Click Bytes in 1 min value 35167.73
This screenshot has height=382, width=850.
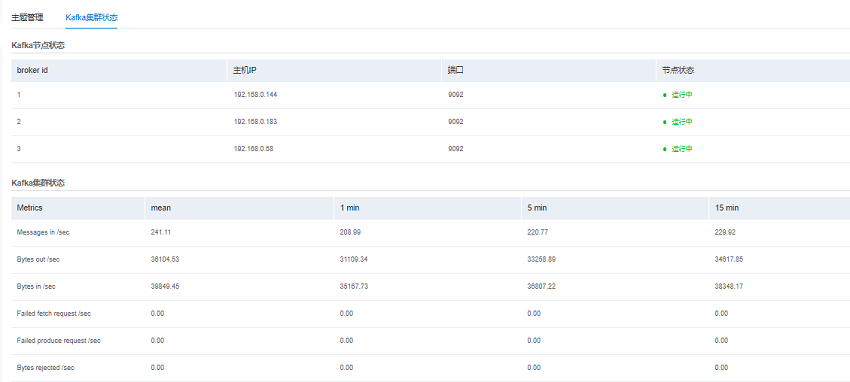[x=354, y=287]
